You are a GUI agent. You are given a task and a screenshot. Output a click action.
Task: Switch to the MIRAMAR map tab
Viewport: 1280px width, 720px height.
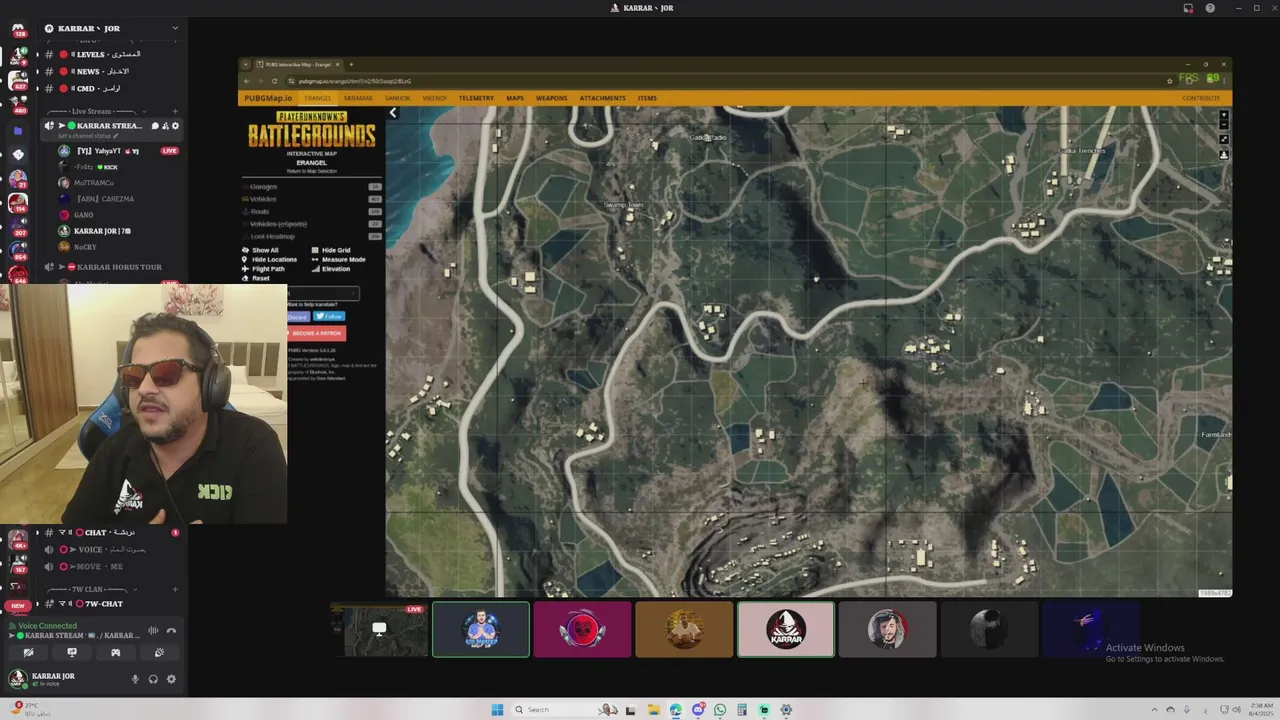[358, 98]
